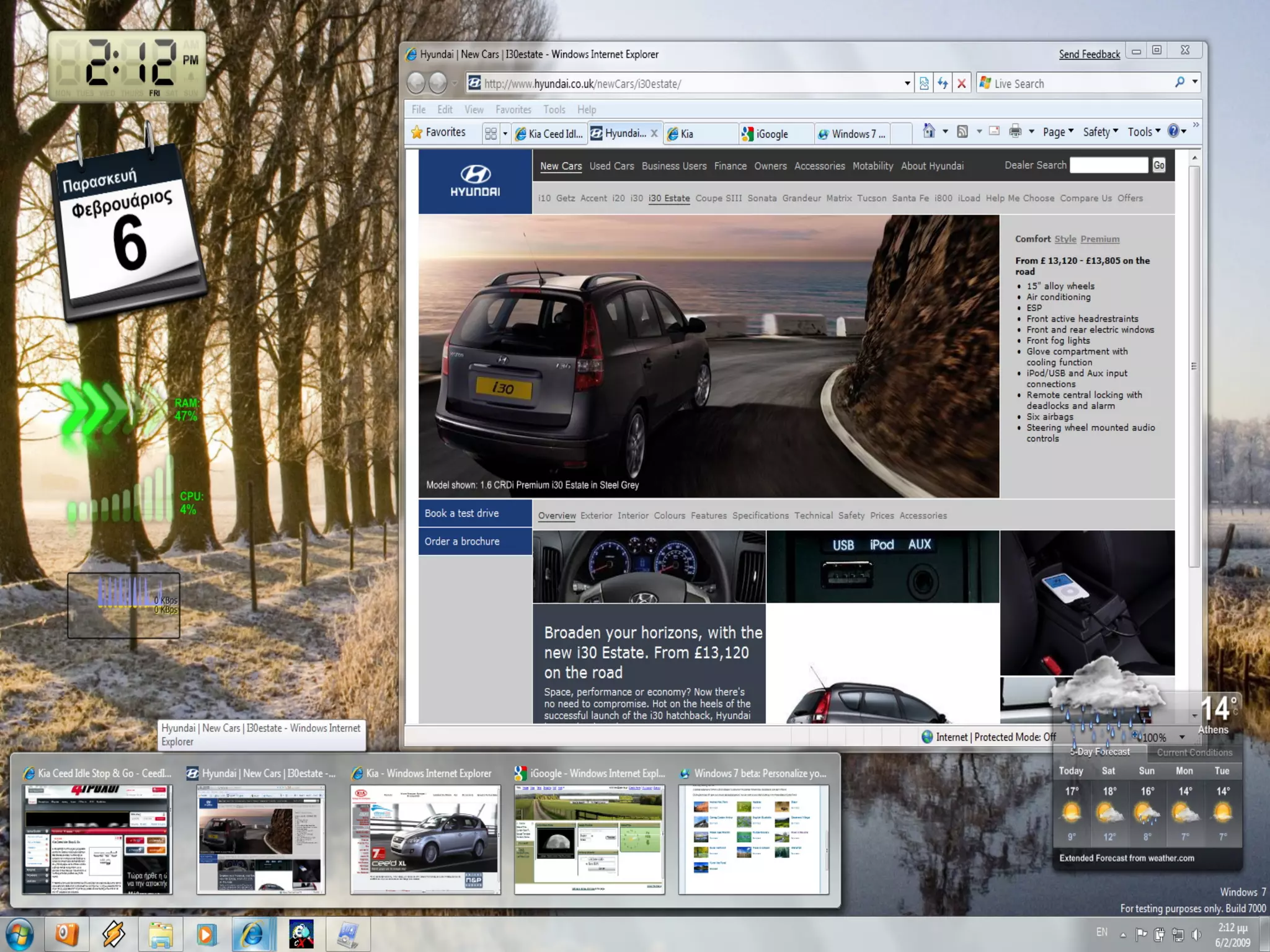
Task: Click the Book a test drive link
Action: point(462,513)
